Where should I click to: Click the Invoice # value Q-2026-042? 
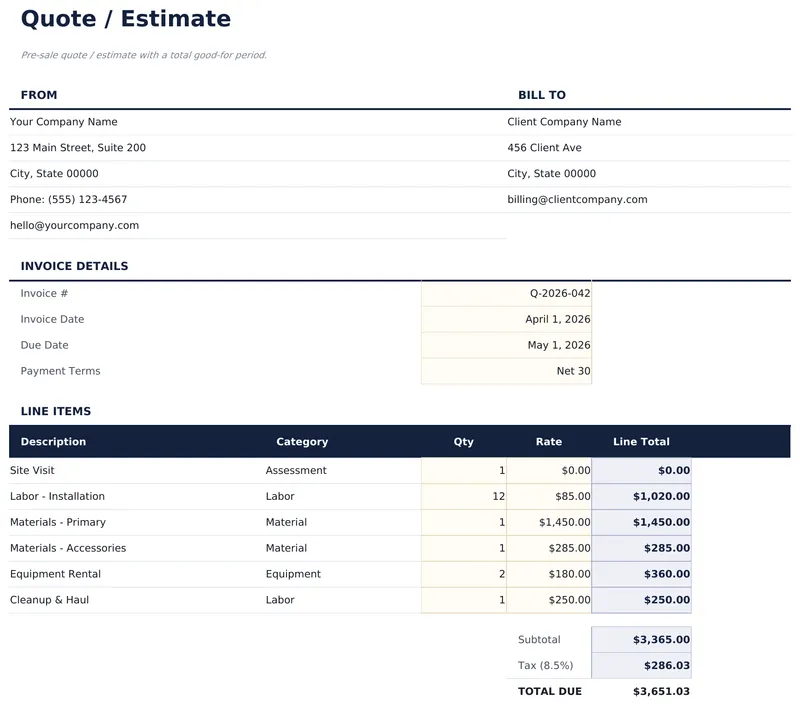pos(506,294)
